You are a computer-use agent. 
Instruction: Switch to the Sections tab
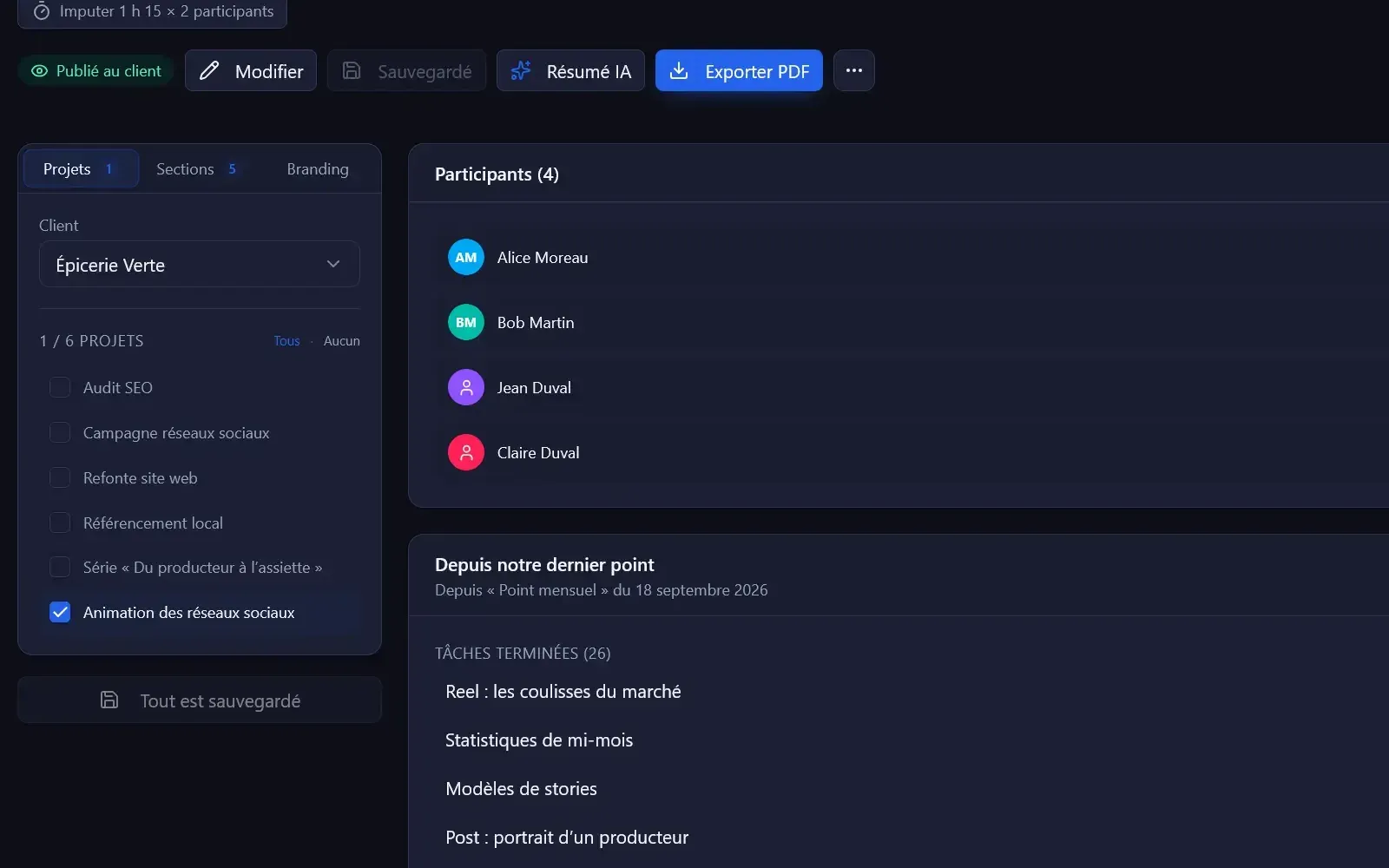point(196,168)
